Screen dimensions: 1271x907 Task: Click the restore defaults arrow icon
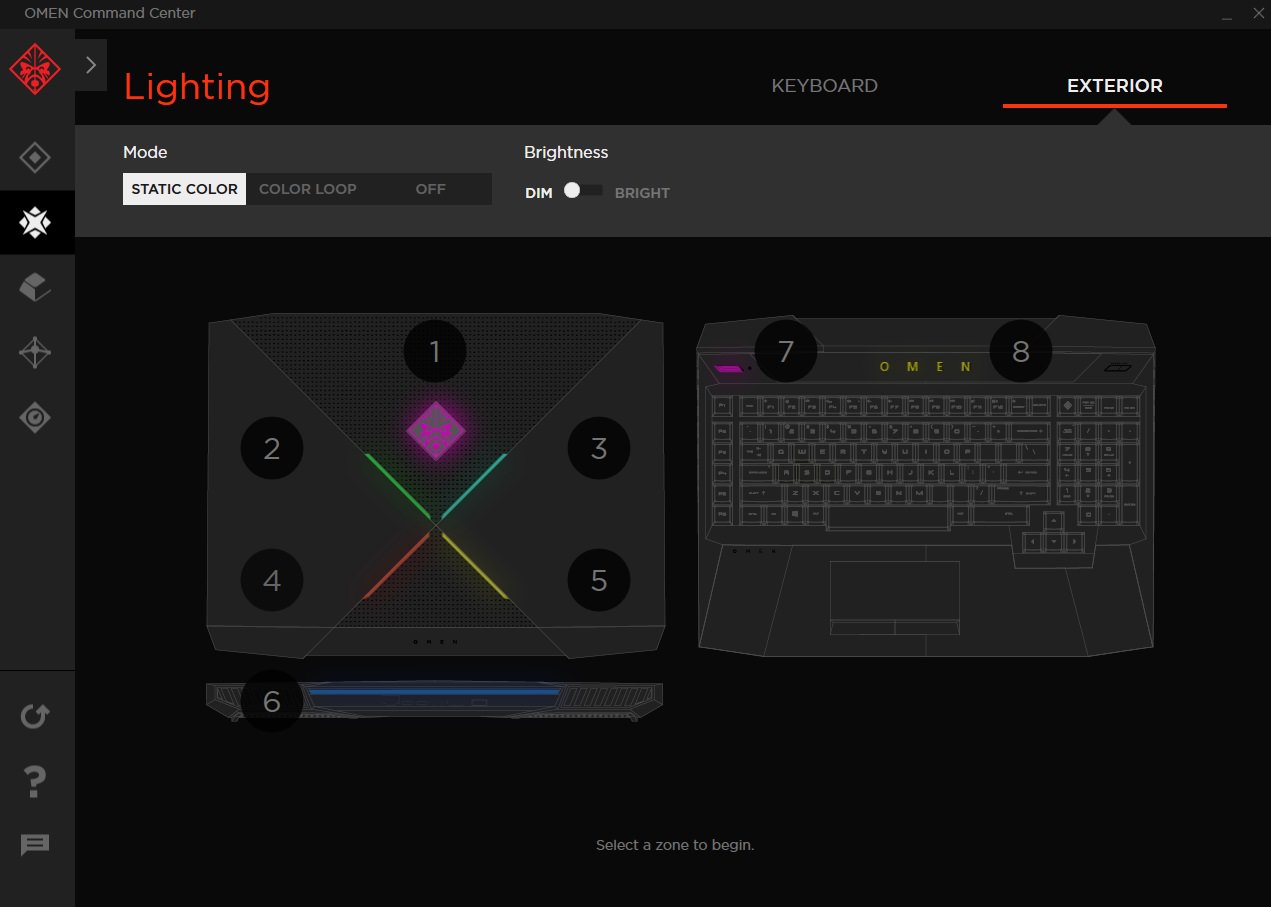(35, 716)
